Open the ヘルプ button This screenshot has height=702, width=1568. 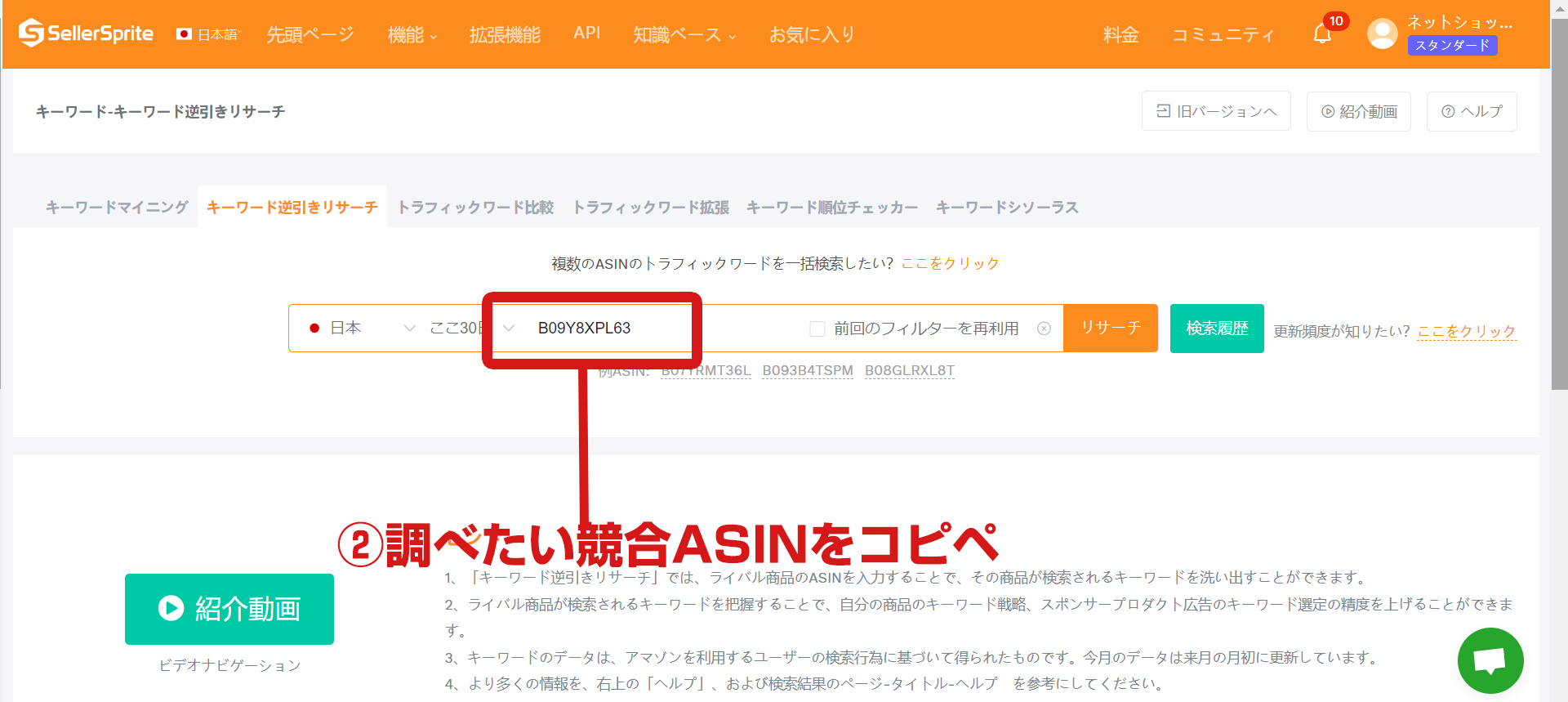click(1472, 111)
